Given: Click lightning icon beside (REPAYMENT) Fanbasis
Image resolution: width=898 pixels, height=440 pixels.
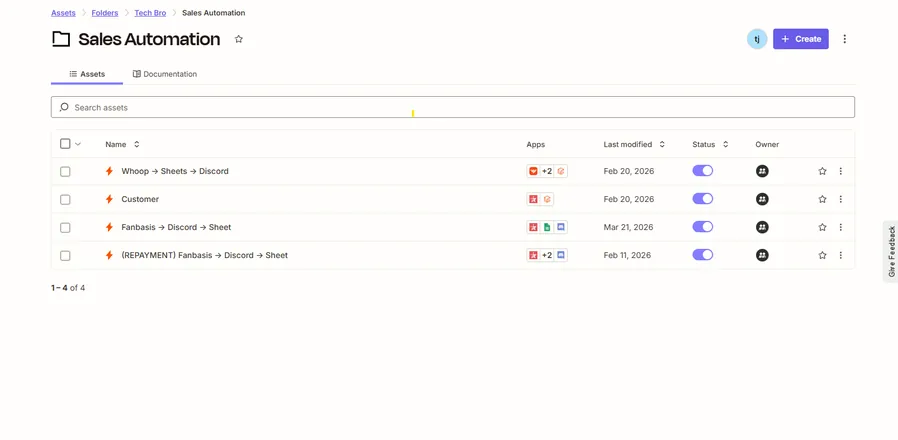Looking at the screenshot, I should pyautogui.click(x=109, y=255).
